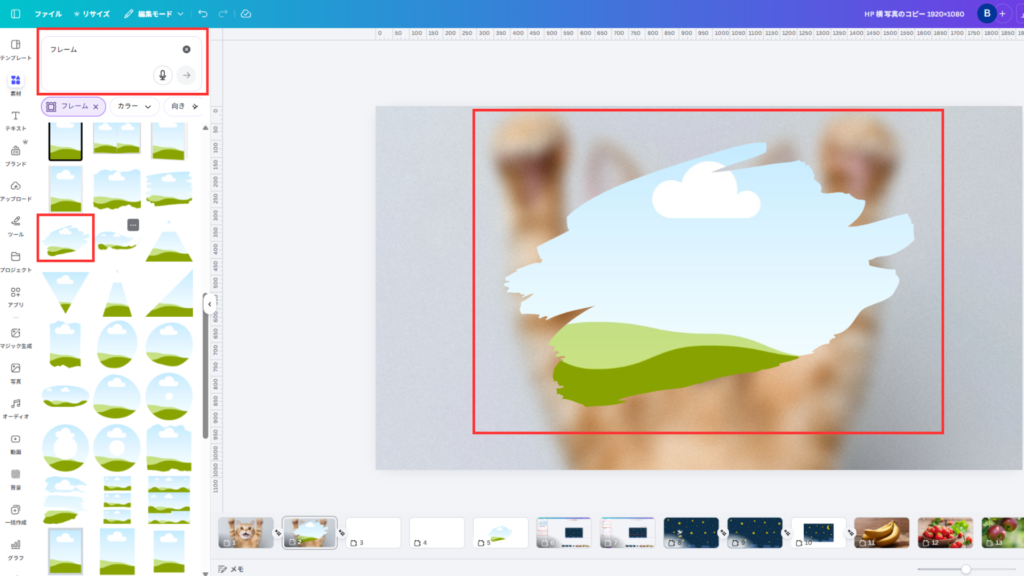Open the グラフ panel
Screen dimensions: 1024x576
15,549
